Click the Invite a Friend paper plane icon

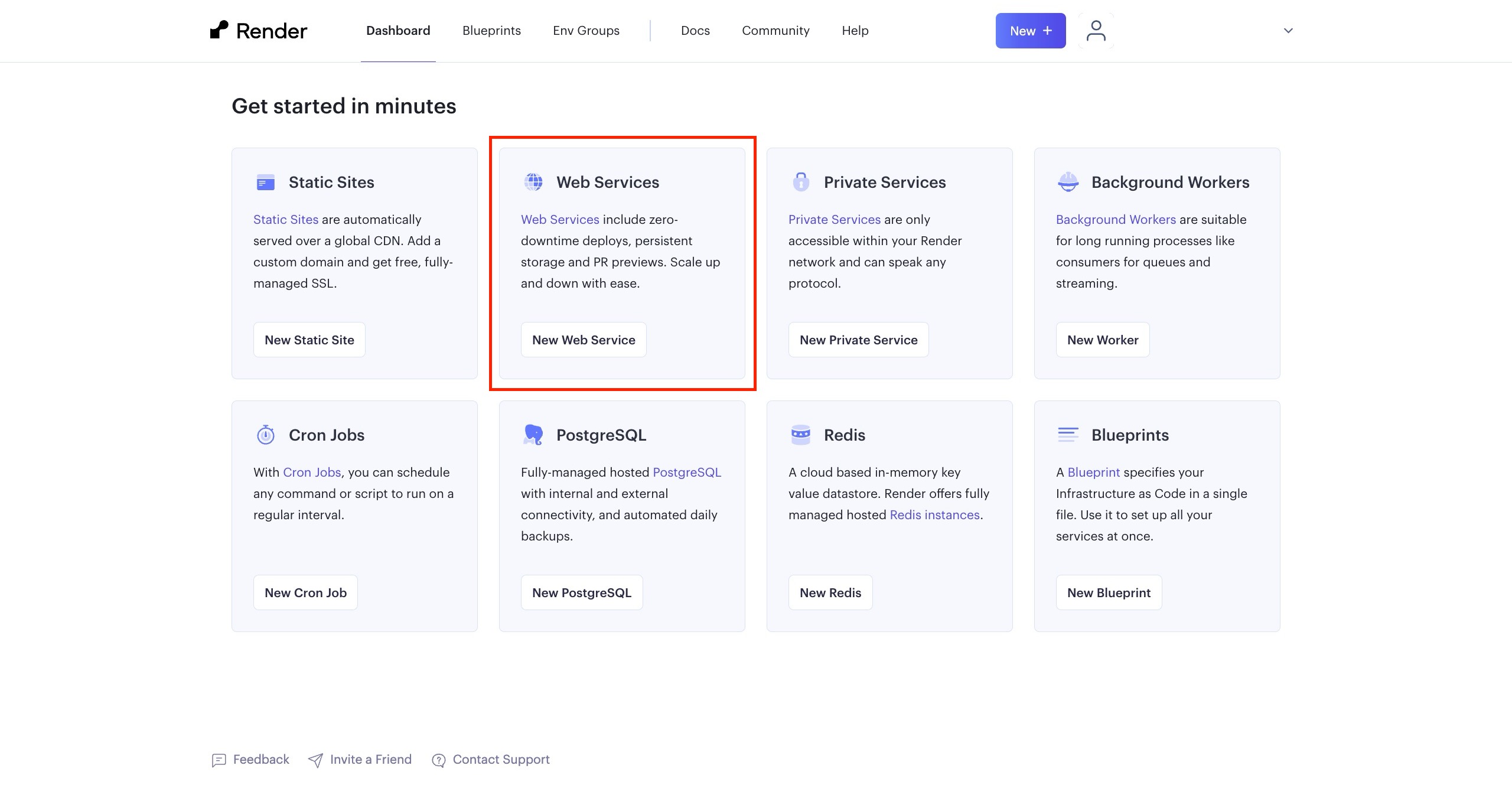click(315, 760)
